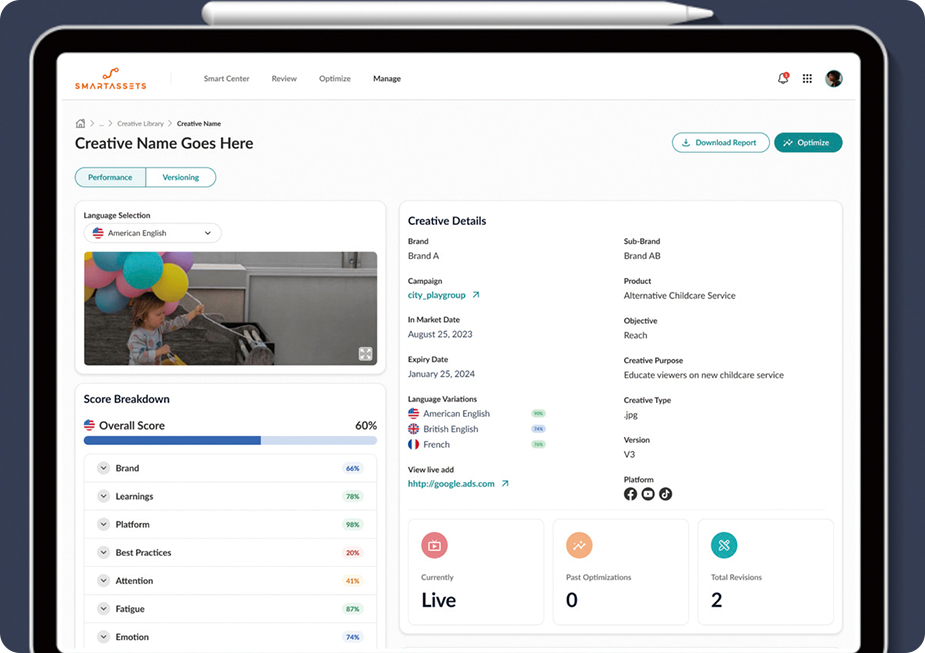Image resolution: width=925 pixels, height=653 pixels.
Task: Click the Past Optimizations orange icon
Action: (579, 545)
